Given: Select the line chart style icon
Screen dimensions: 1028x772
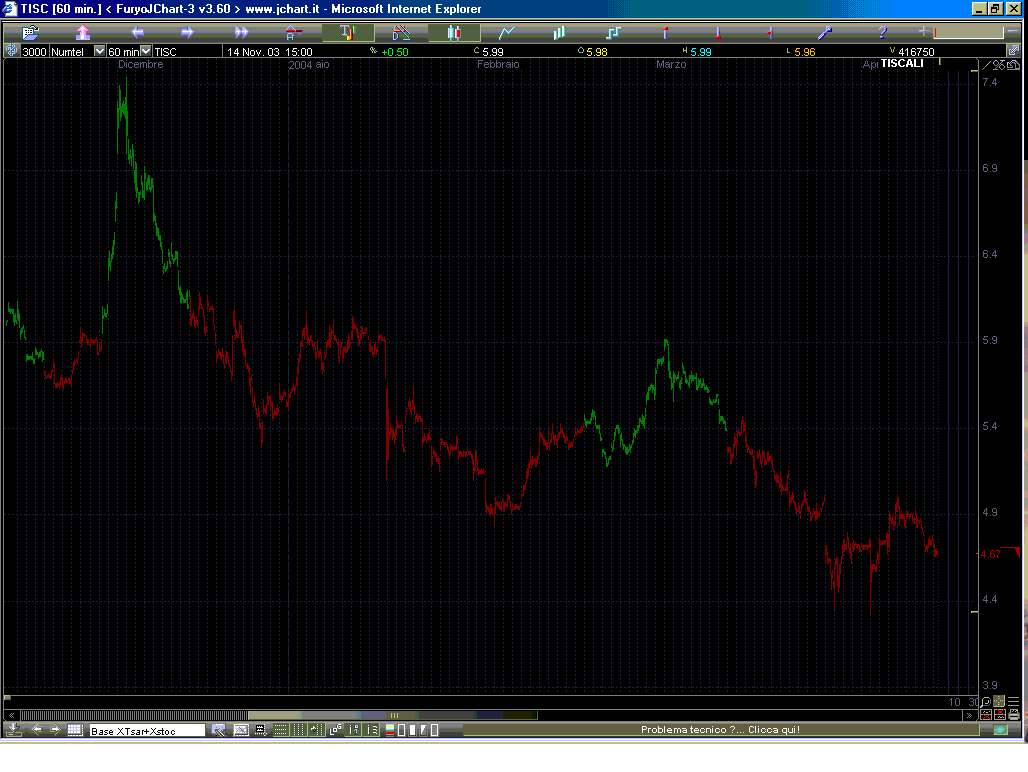Looking at the screenshot, I should (507, 33).
